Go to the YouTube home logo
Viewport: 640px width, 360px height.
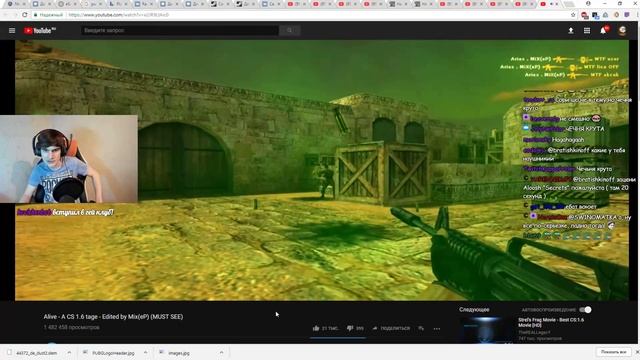(x=40, y=31)
